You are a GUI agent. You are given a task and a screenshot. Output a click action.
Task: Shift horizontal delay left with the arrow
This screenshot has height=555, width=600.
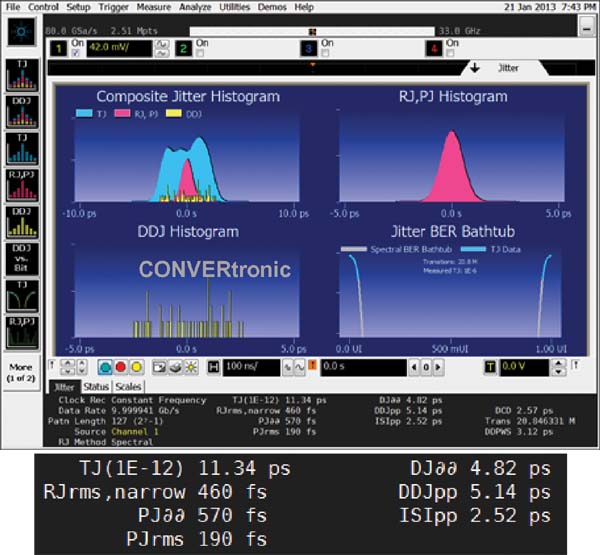tap(414, 367)
